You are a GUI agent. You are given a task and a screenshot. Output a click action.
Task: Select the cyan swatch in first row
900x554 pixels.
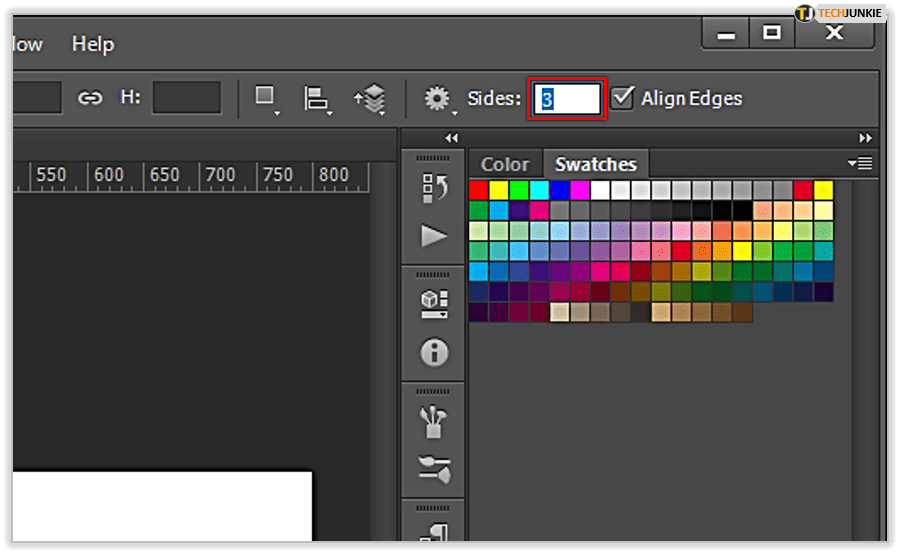point(540,190)
